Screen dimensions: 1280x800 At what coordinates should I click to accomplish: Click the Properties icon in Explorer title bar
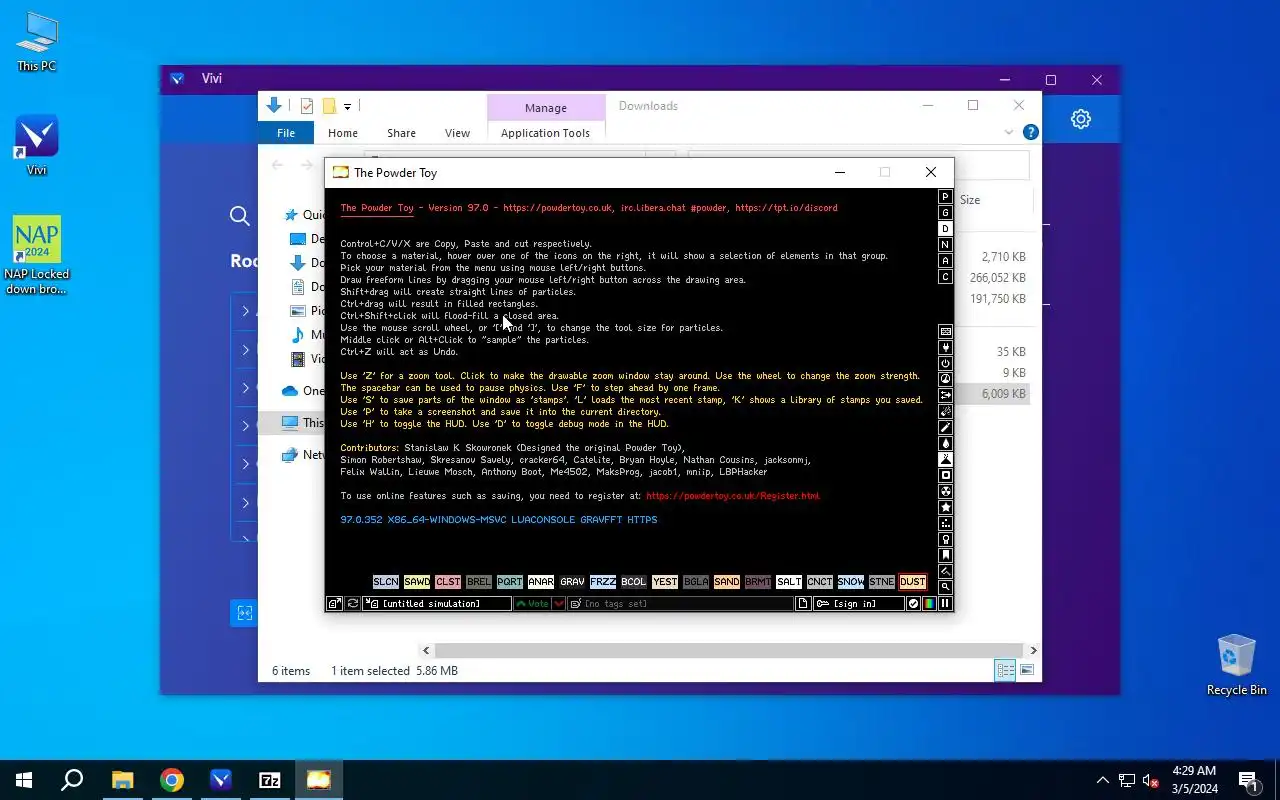tap(307, 106)
